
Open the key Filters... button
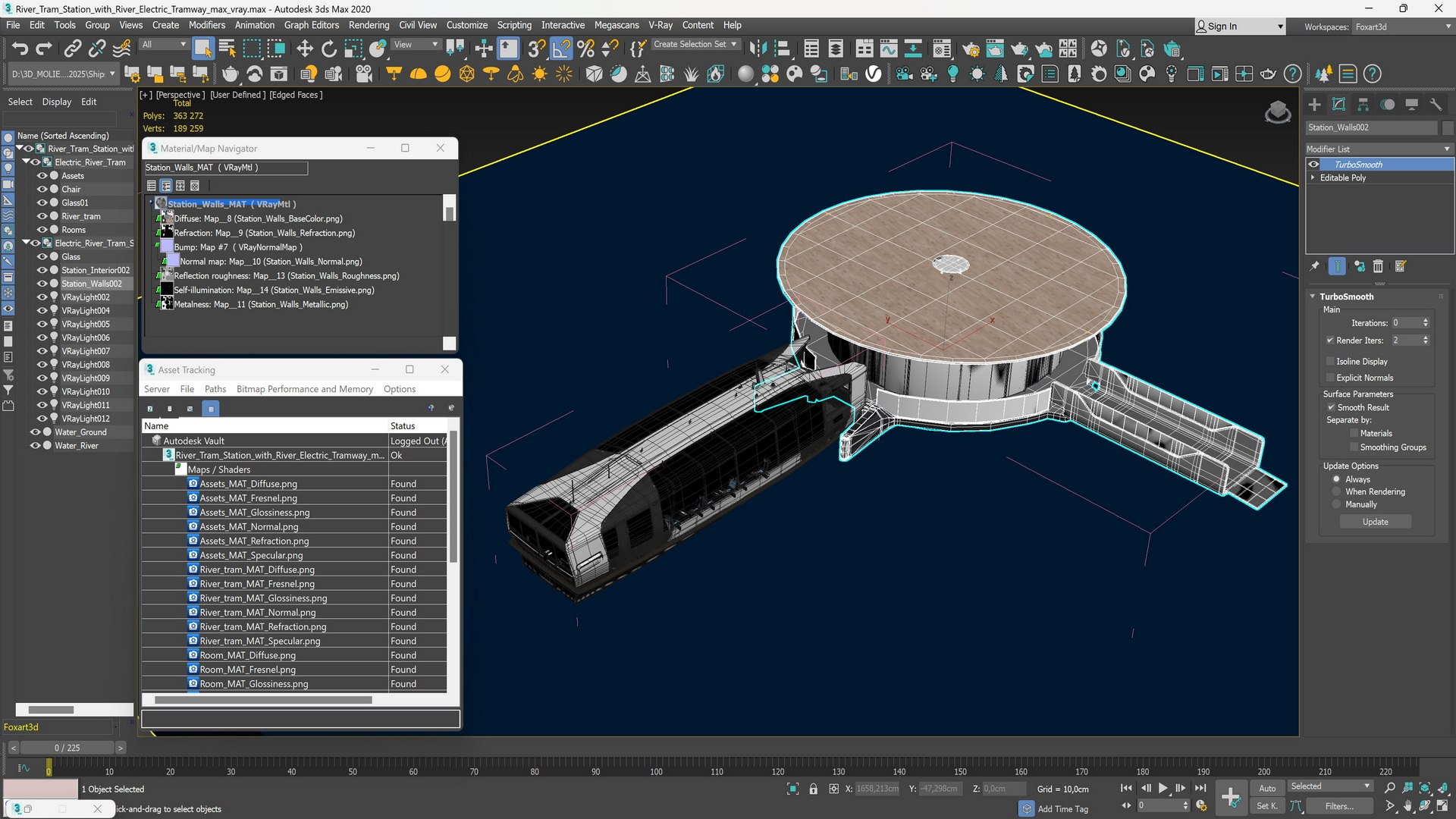pyautogui.click(x=1339, y=806)
